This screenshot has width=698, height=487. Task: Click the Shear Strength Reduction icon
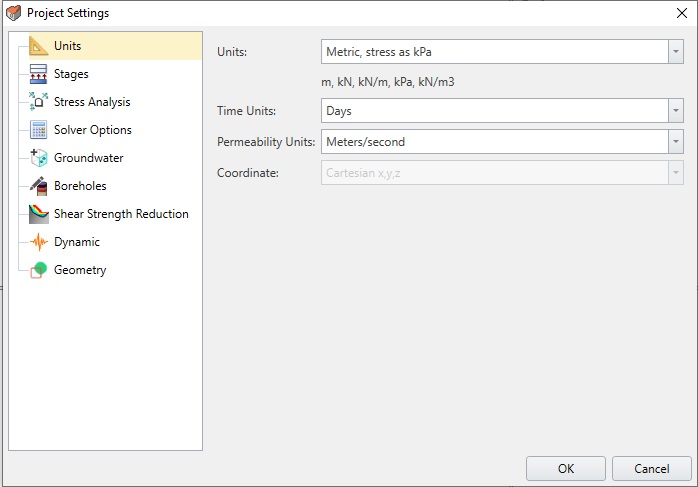pyautogui.click(x=39, y=214)
